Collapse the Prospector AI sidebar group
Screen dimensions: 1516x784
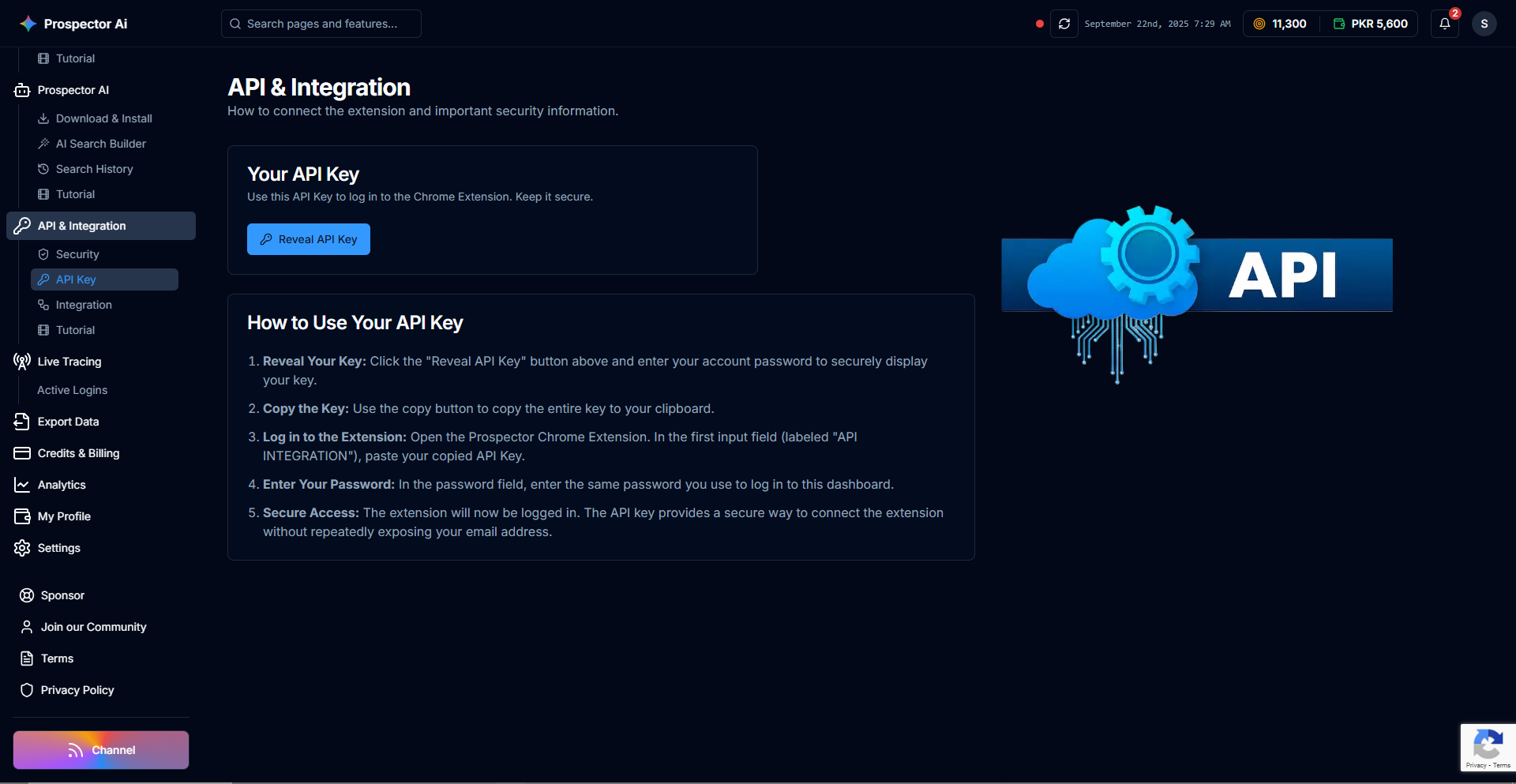[73, 90]
